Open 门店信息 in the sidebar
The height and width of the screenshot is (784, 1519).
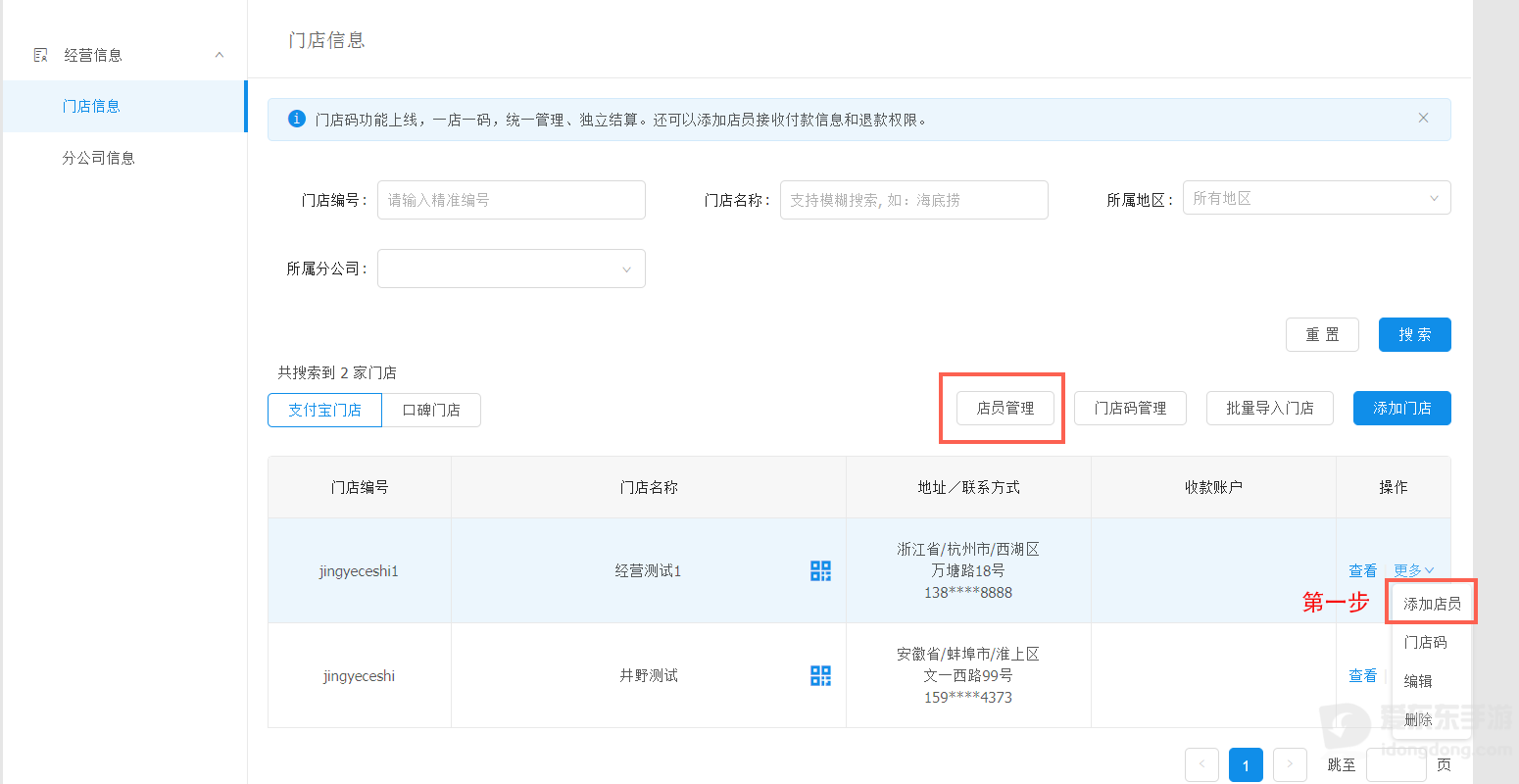tap(123, 106)
